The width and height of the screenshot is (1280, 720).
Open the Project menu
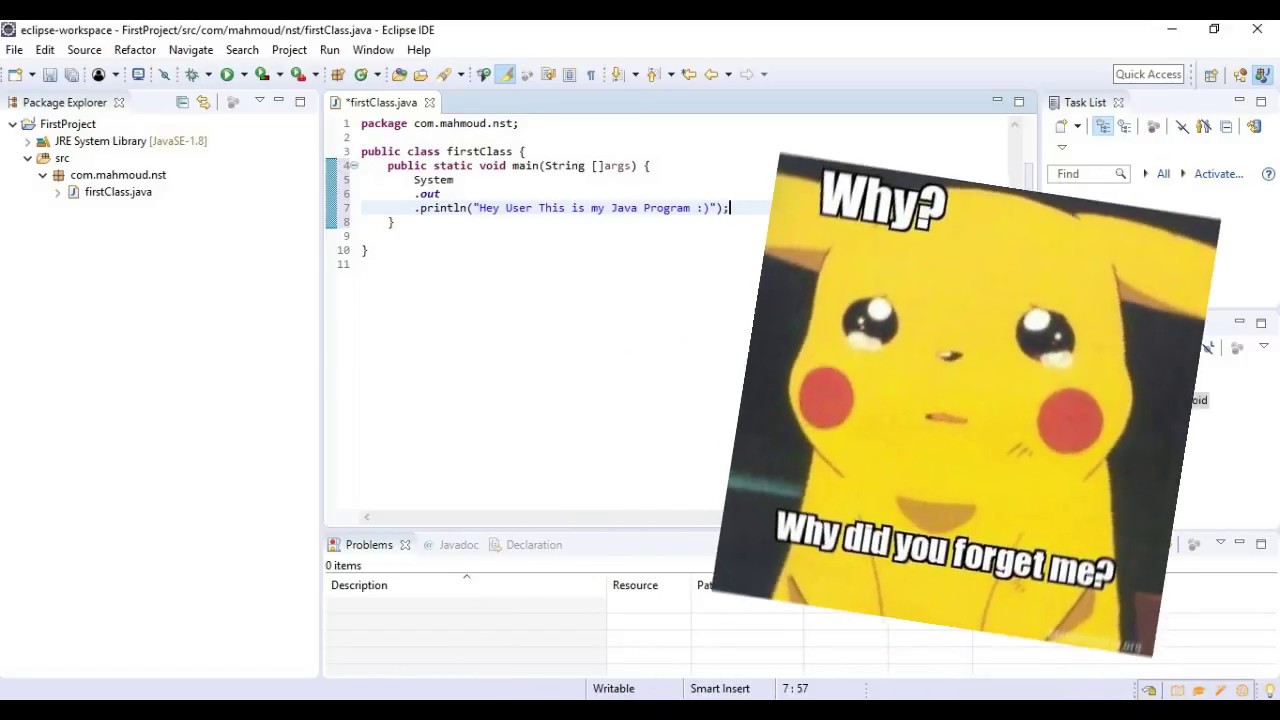coord(289,50)
